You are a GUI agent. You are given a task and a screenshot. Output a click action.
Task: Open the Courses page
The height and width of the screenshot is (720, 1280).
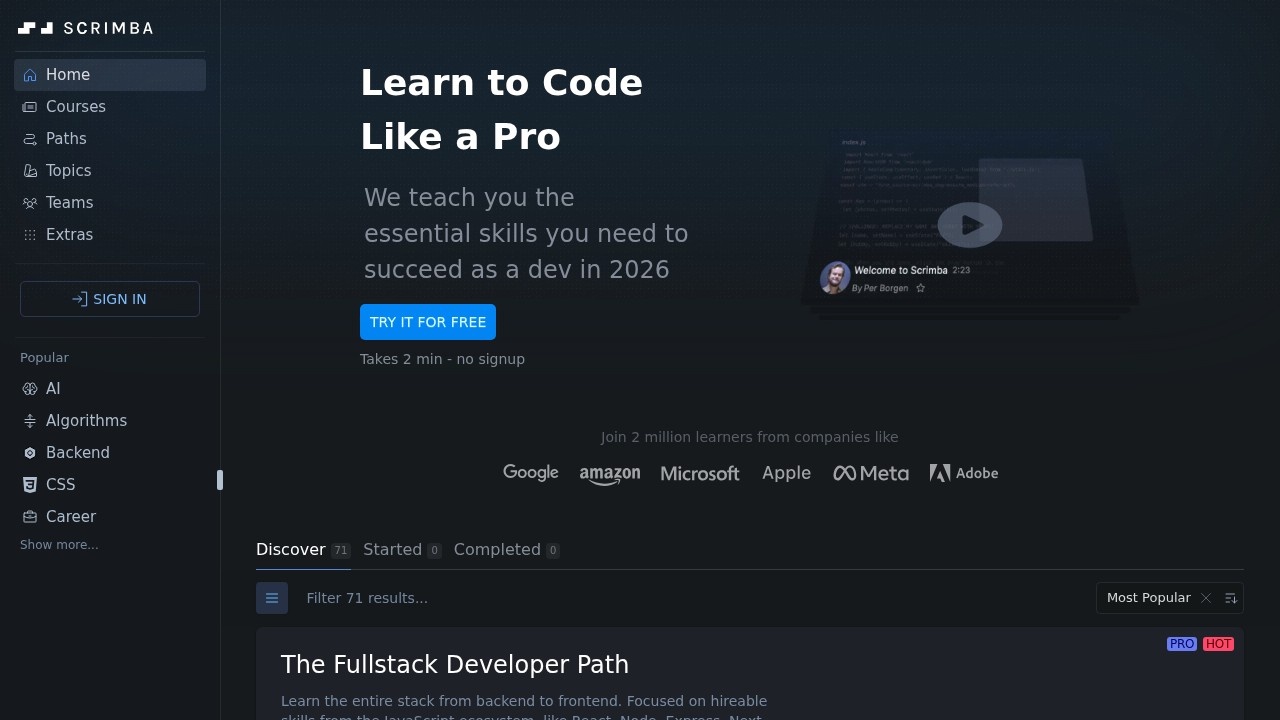[110, 107]
